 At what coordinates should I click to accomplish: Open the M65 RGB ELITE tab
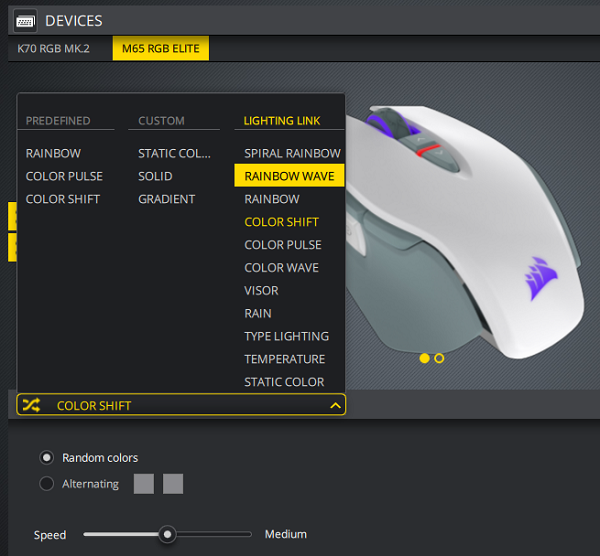coord(160,49)
